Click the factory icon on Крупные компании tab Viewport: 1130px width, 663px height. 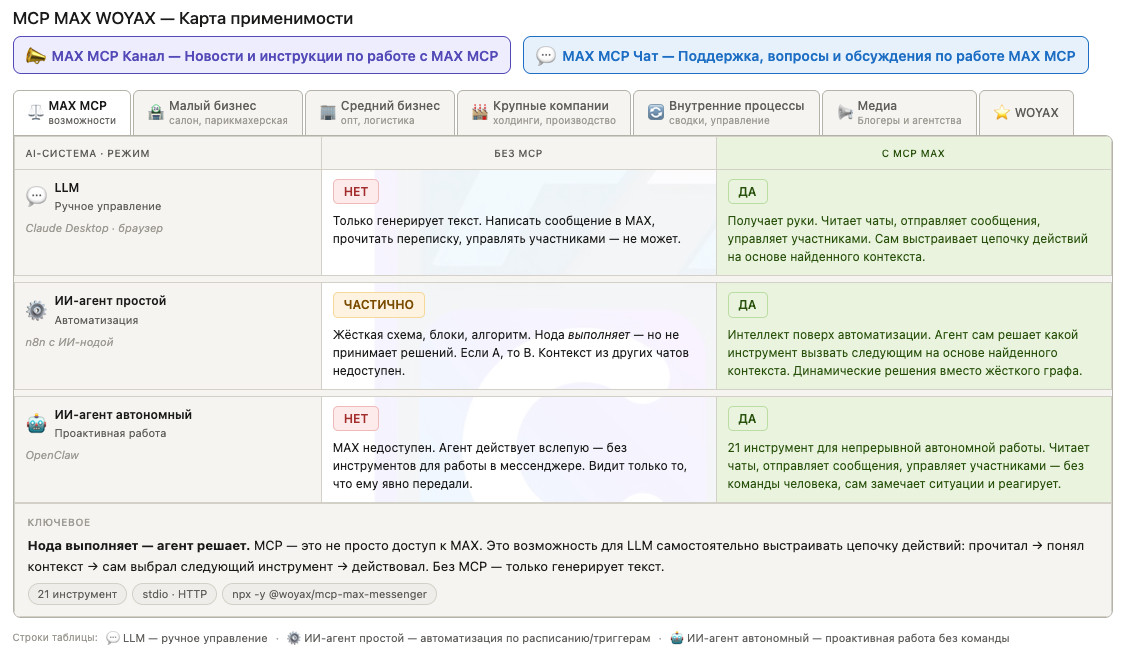tap(480, 112)
